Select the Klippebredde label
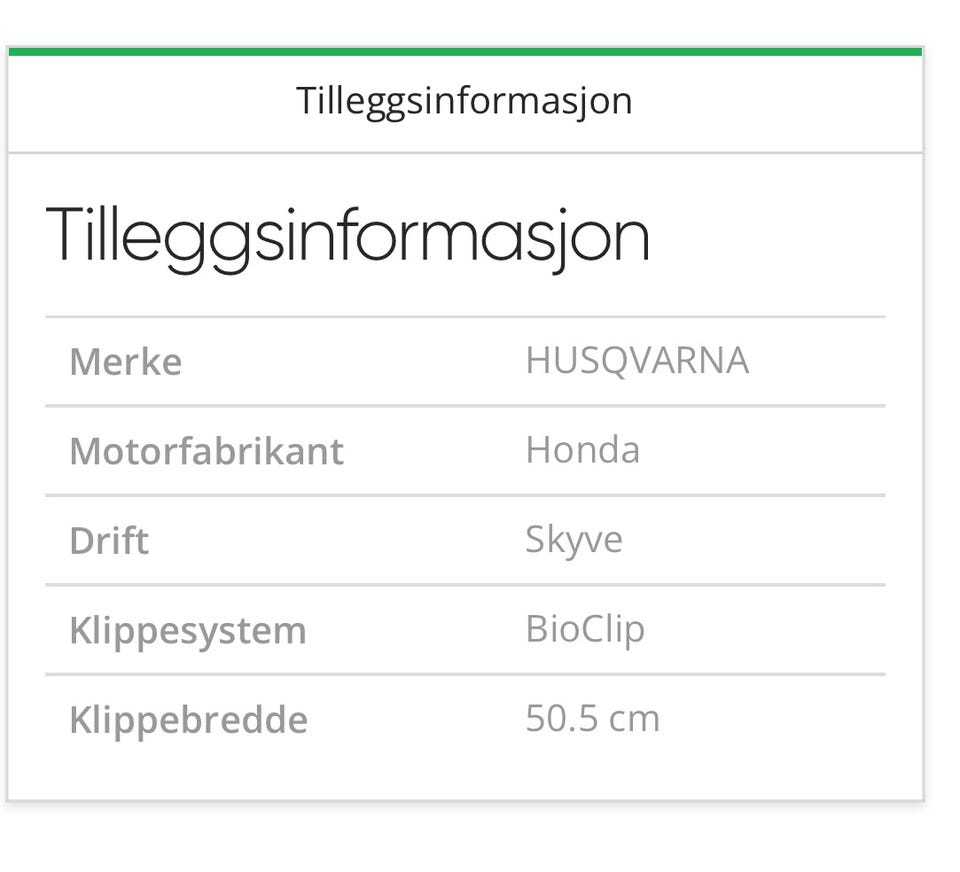Image resolution: width=960 pixels, height=872 pixels. pos(189,720)
